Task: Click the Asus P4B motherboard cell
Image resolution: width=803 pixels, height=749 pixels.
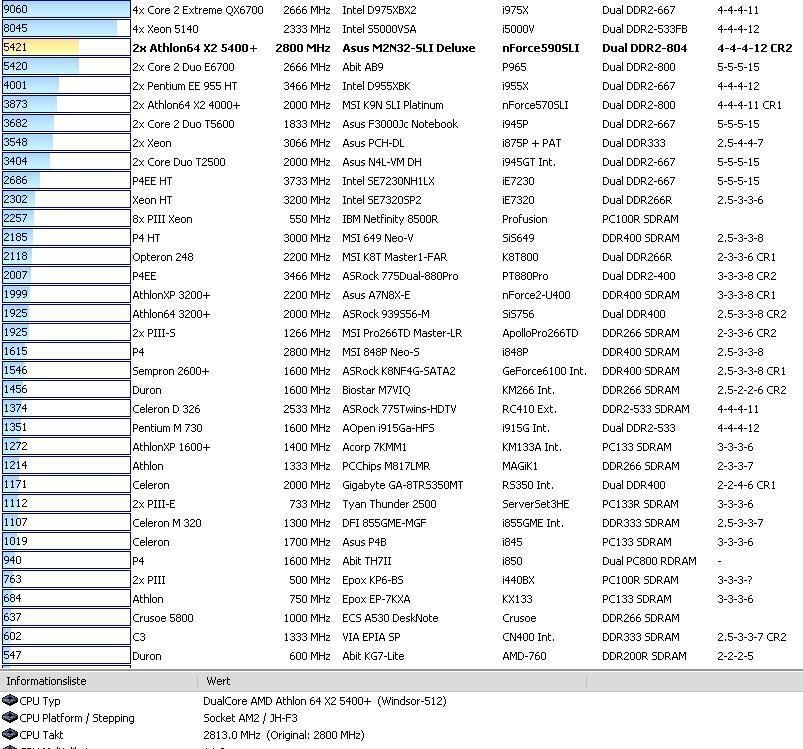Action: [x=364, y=542]
